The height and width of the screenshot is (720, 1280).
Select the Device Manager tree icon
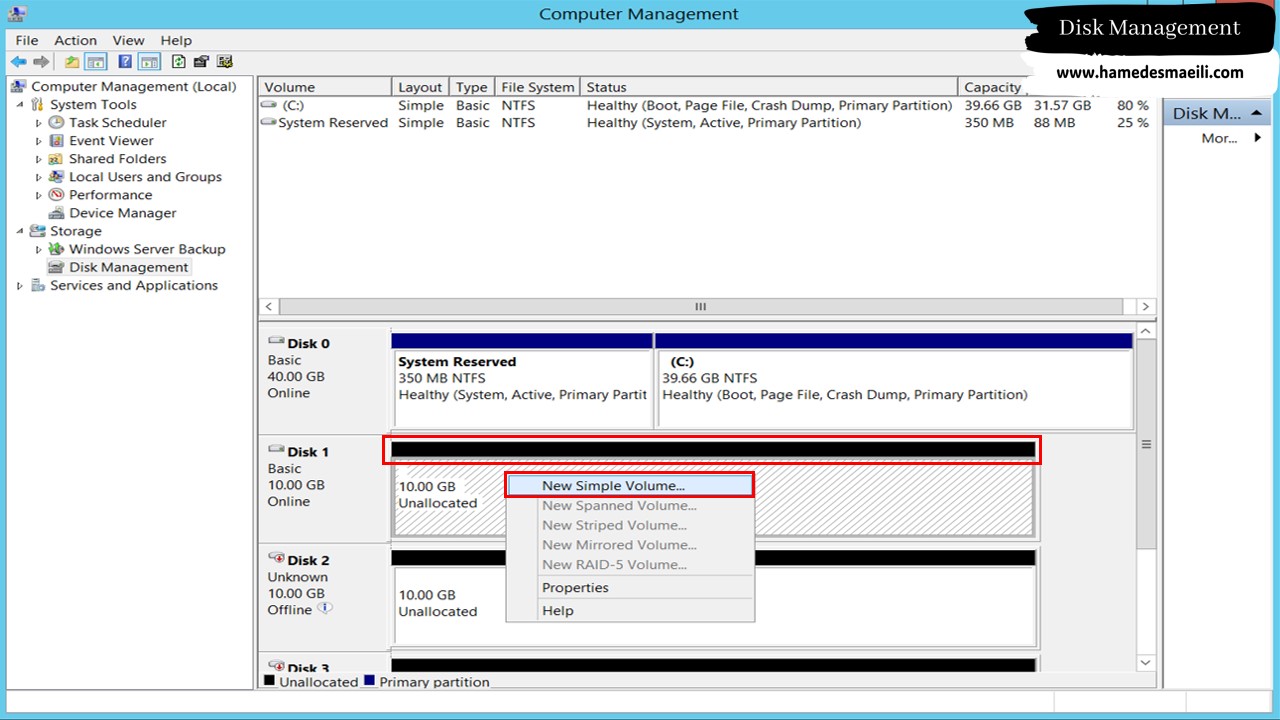pyautogui.click(x=57, y=213)
